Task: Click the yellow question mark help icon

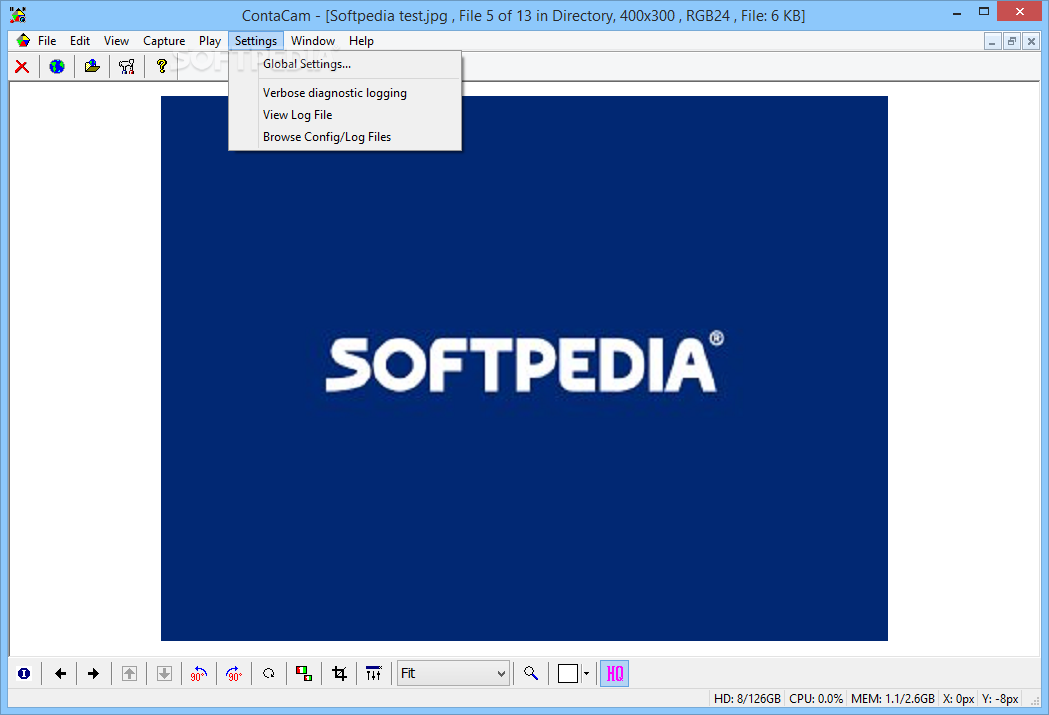Action: 161,66
